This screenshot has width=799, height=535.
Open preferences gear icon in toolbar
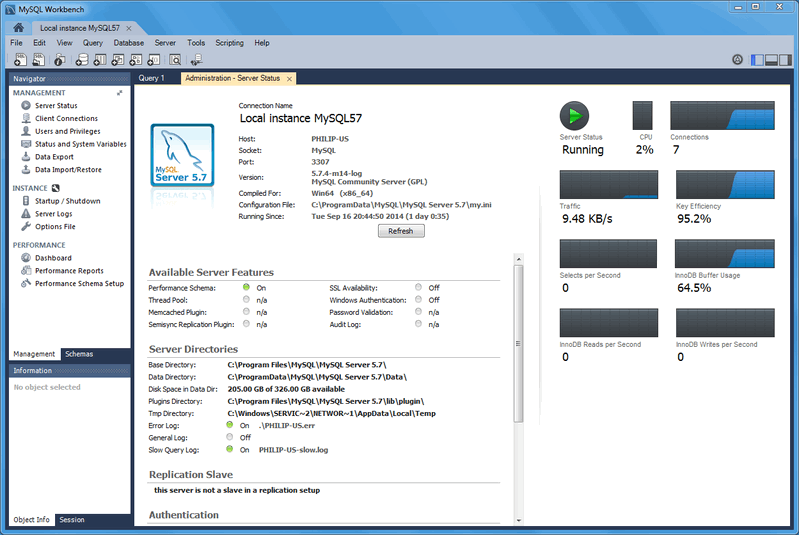click(737, 60)
